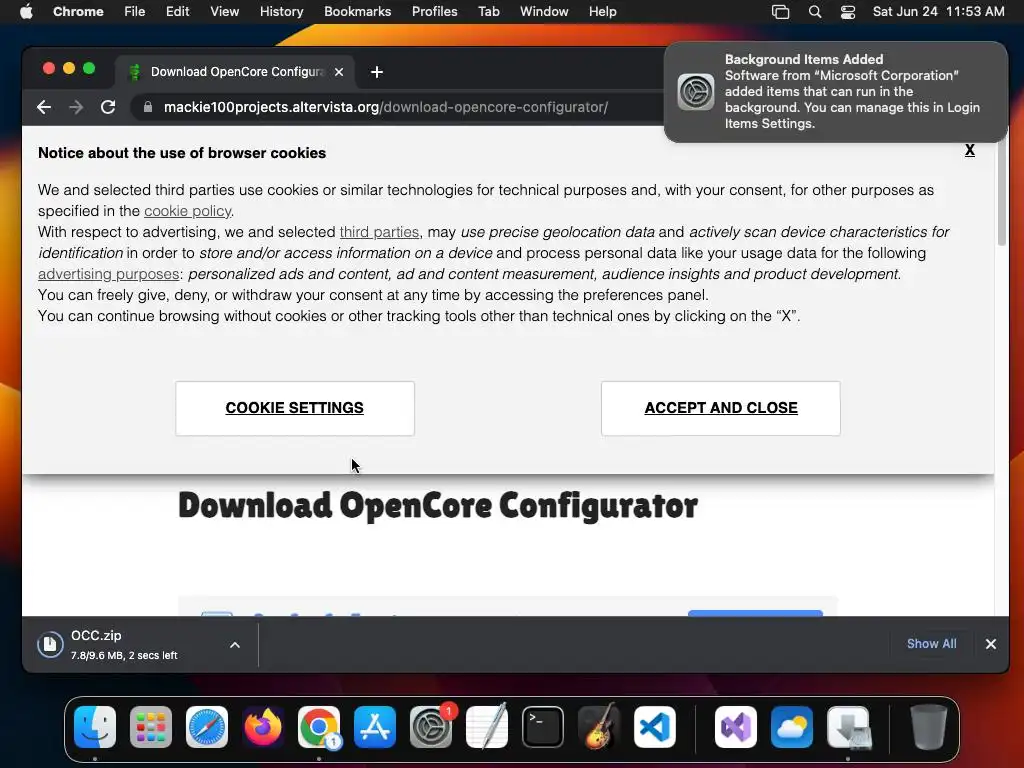Screen dimensions: 1024x768
Task: Open System Settings from the Dock
Action: [x=431, y=727]
